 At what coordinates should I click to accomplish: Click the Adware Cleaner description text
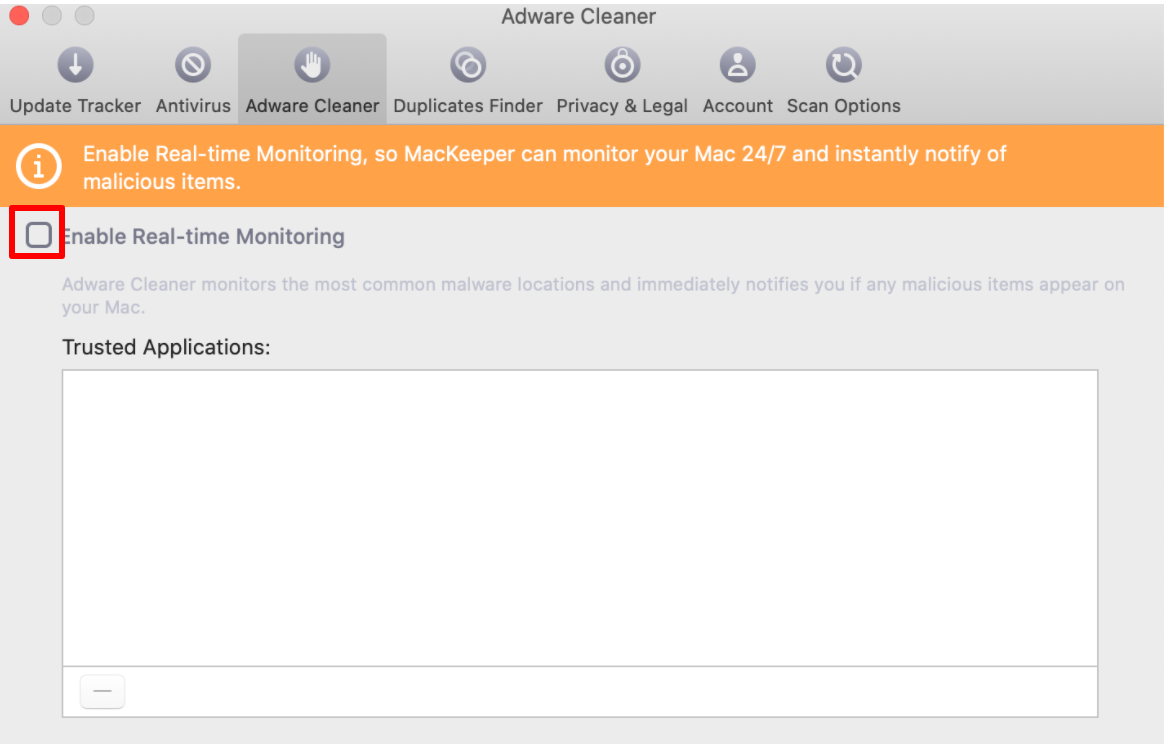click(x=593, y=295)
